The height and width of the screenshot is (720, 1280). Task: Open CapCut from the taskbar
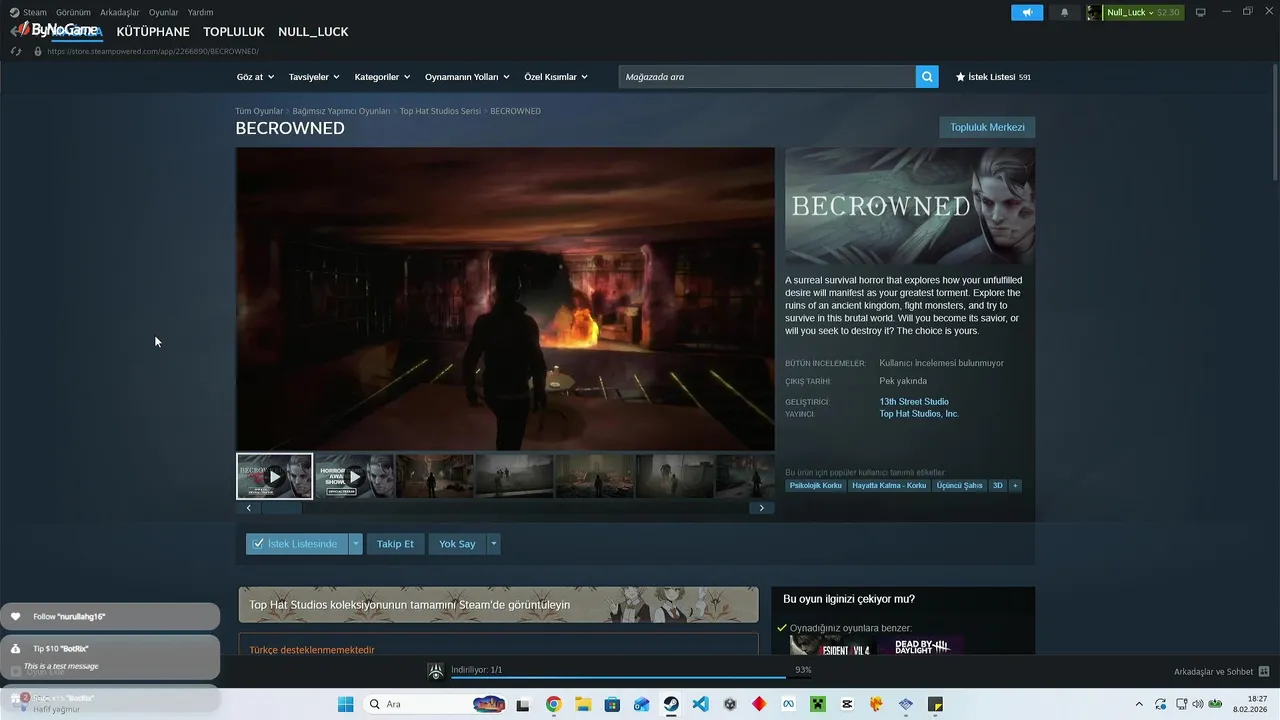847,704
